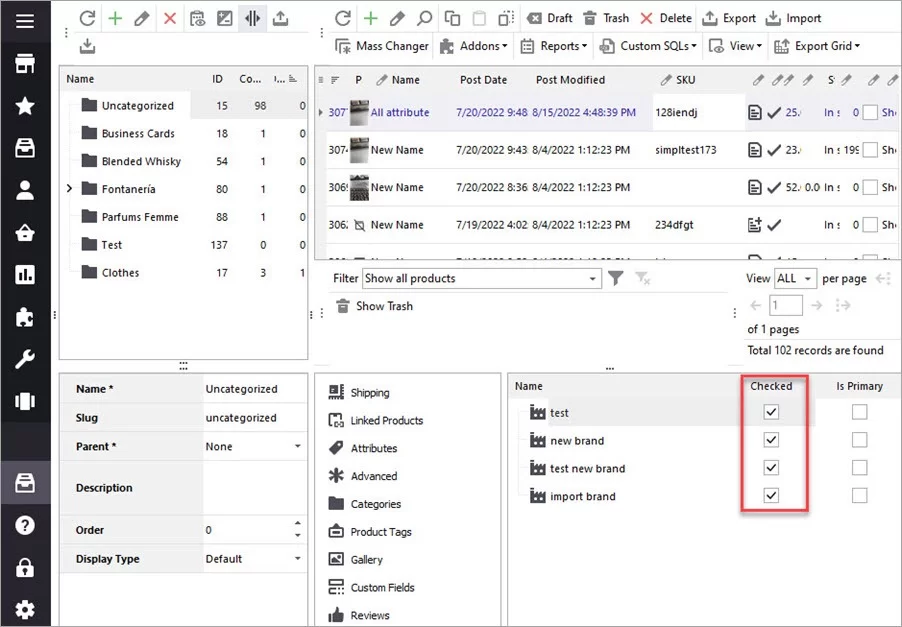Open the Mass Changer tool
The height and width of the screenshot is (627, 902).
coord(382,46)
